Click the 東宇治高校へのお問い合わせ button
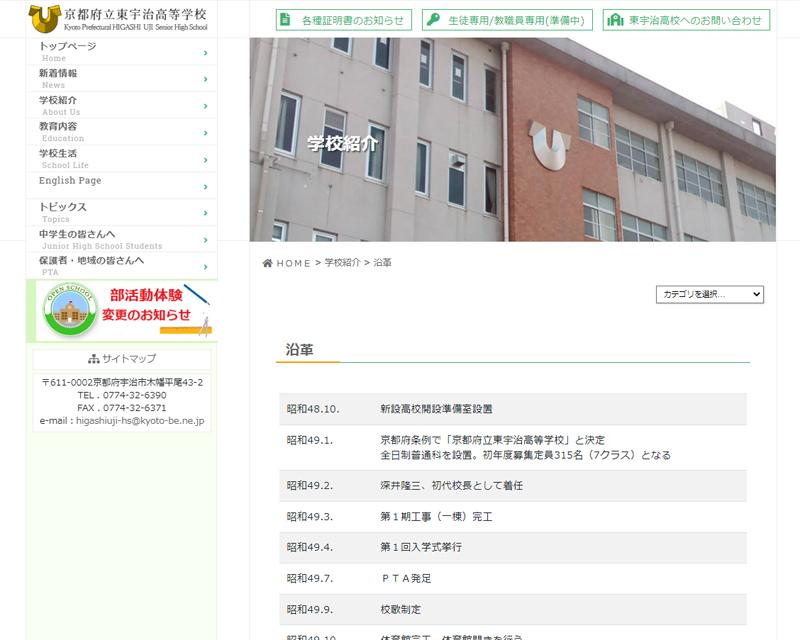800x640 pixels. tap(687, 20)
